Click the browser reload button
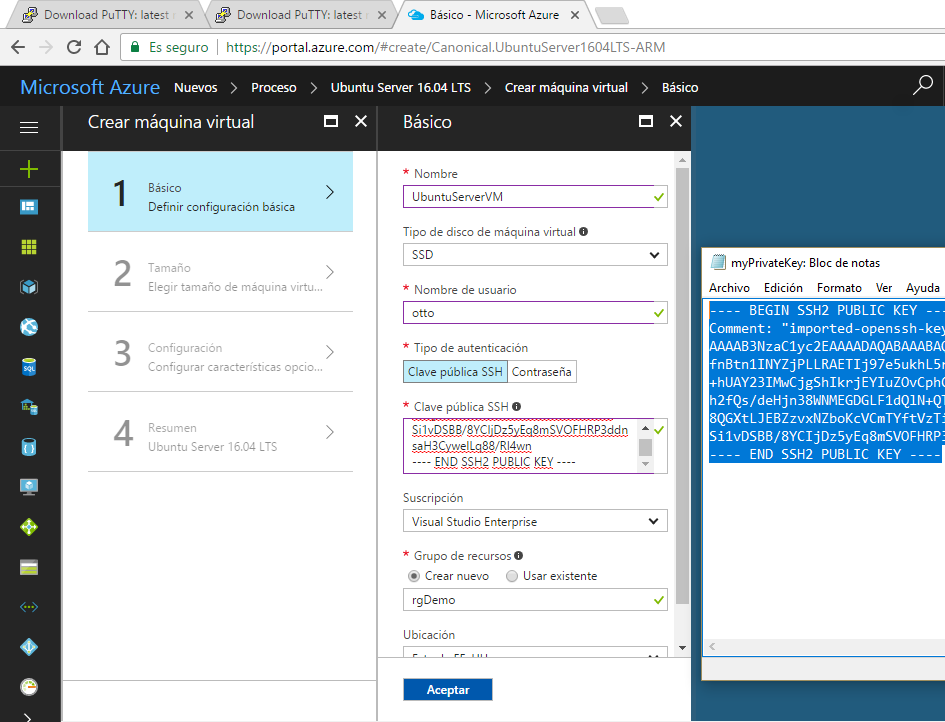Image resolution: width=945 pixels, height=722 pixels. pos(74,47)
